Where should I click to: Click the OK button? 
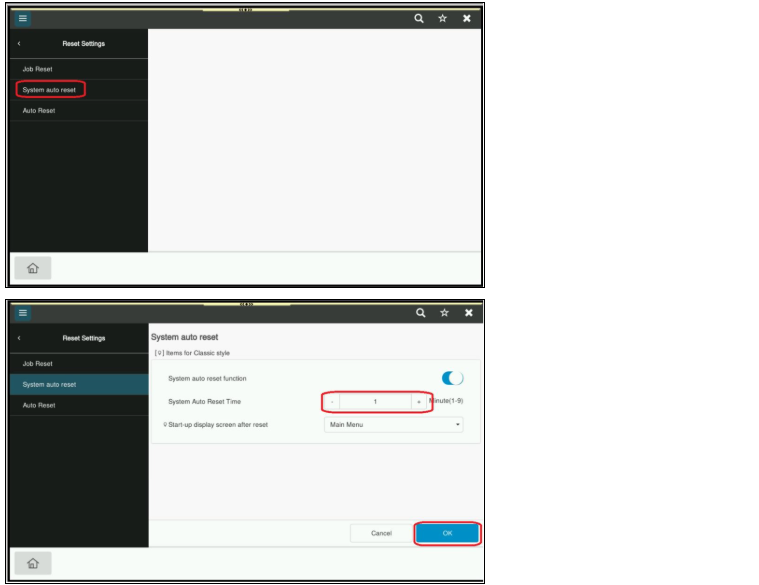pyautogui.click(x=447, y=533)
